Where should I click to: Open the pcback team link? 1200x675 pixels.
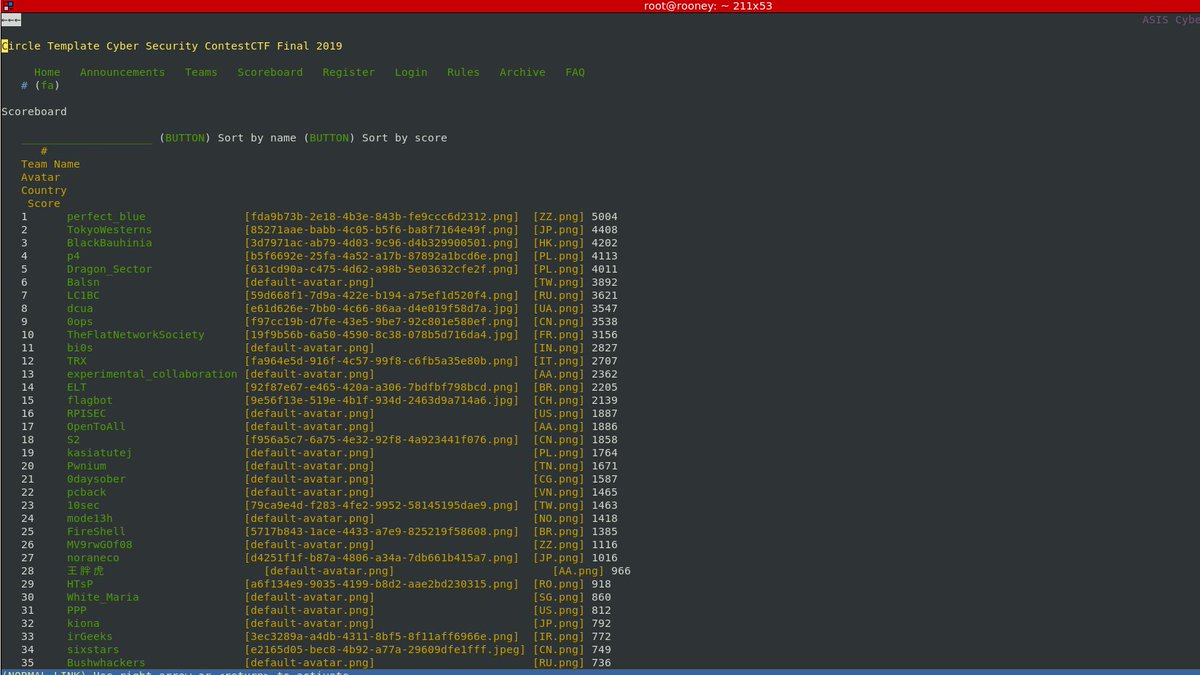pyautogui.click(x=86, y=492)
